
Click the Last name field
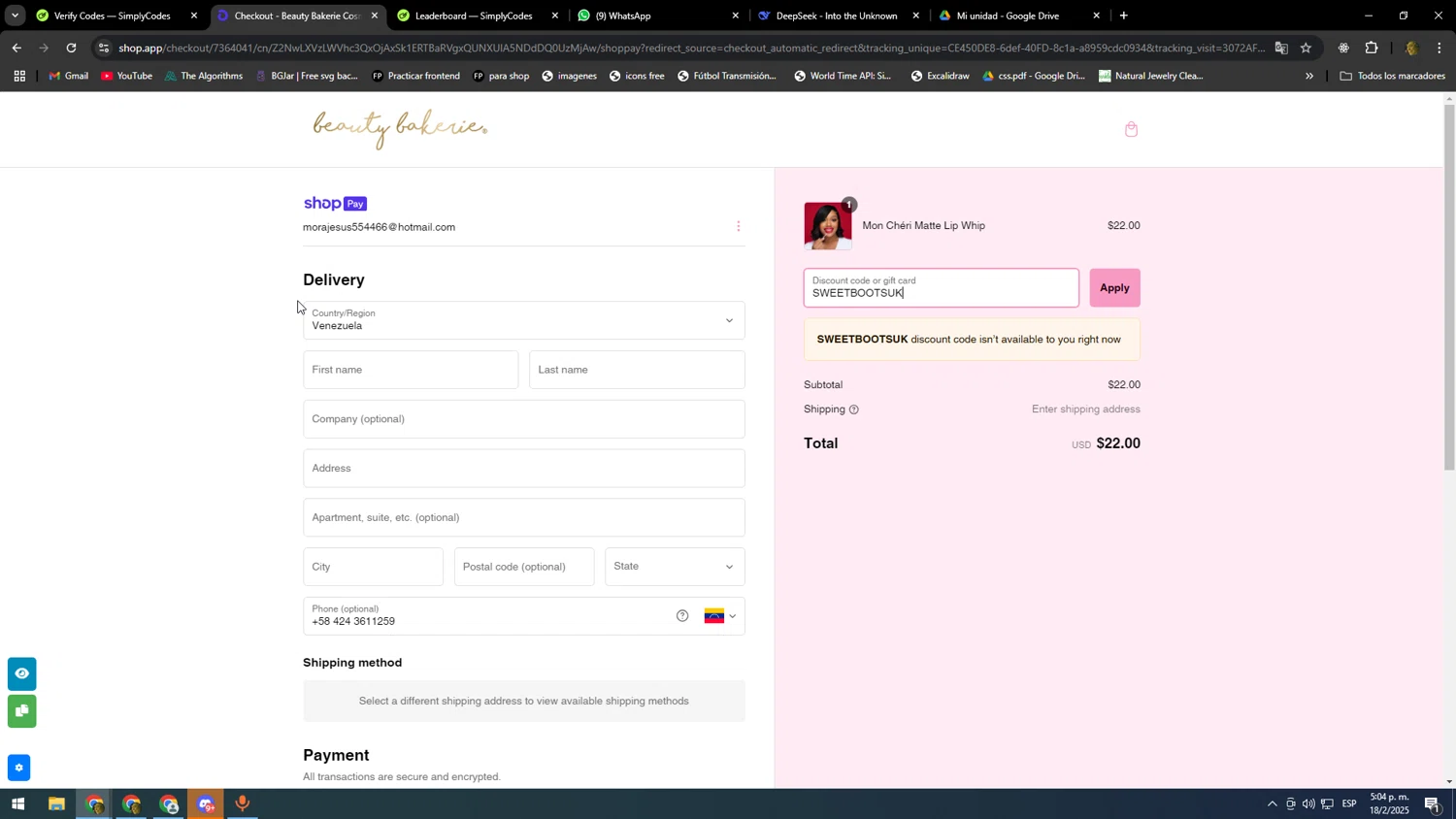pos(637,370)
